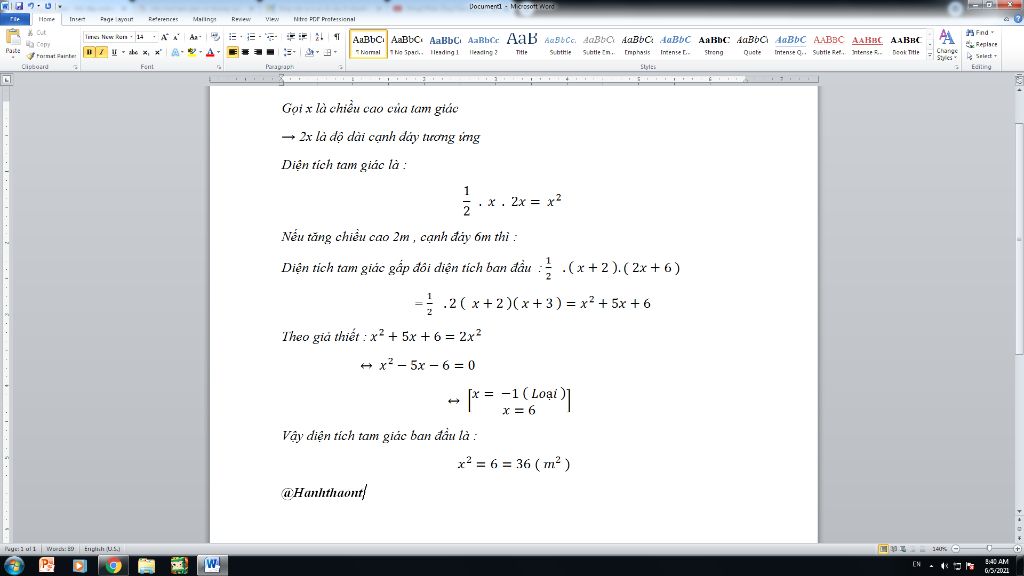Image resolution: width=1024 pixels, height=576 pixels.
Task: Open the font size dropdown
Action: 154,37
